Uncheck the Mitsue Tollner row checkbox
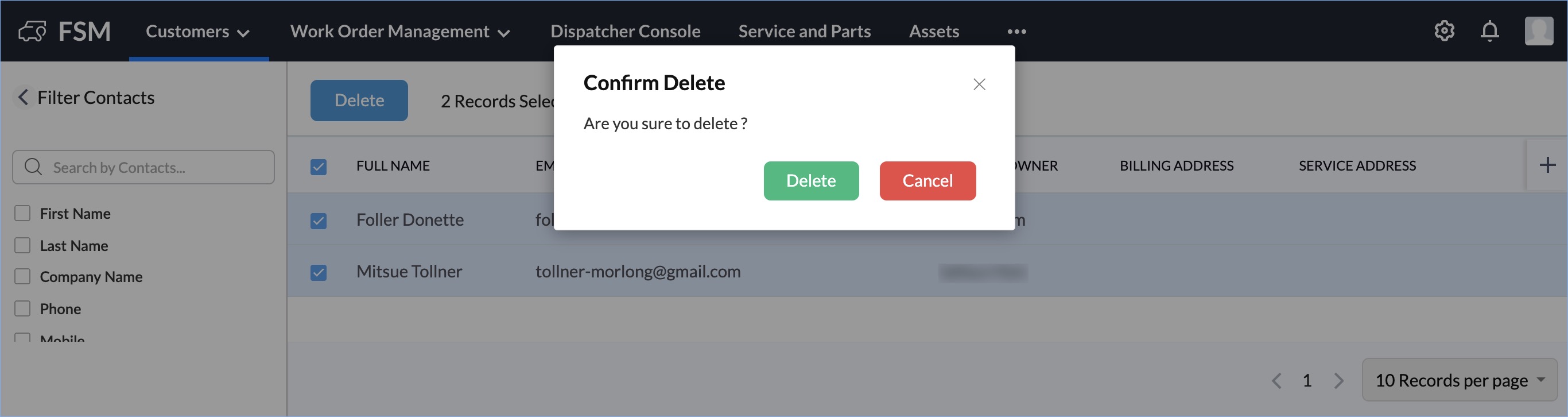 click(319, 272)
